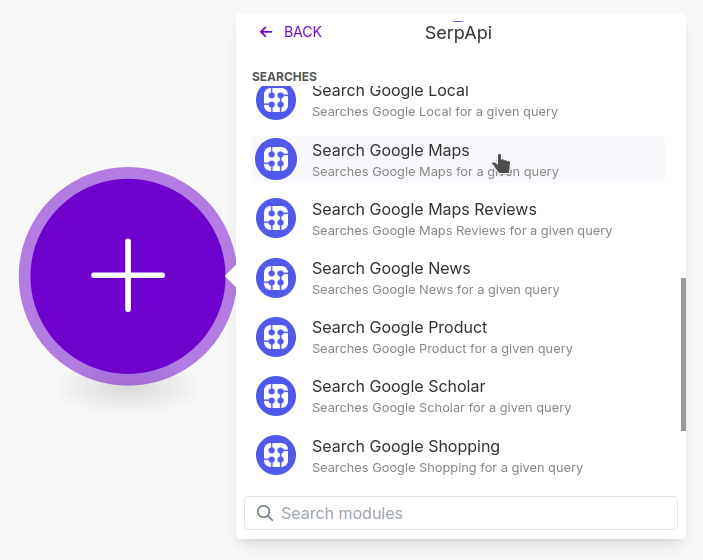703x560 pixels.
Task: Click the Search Google Maps Reviews module icon
Action: (276, 218)
